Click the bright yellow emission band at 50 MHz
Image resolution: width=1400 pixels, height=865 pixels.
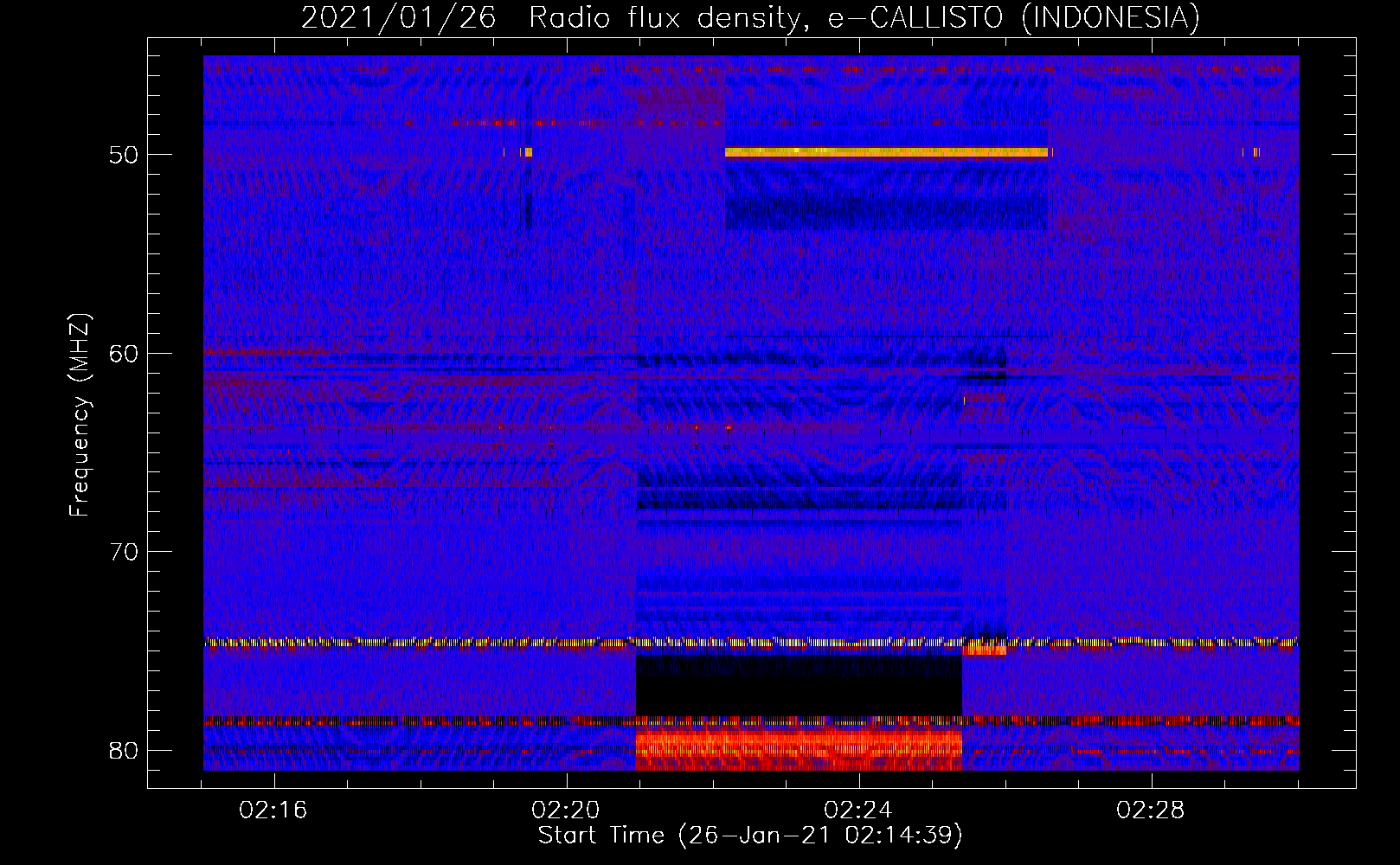click(886, 152)
